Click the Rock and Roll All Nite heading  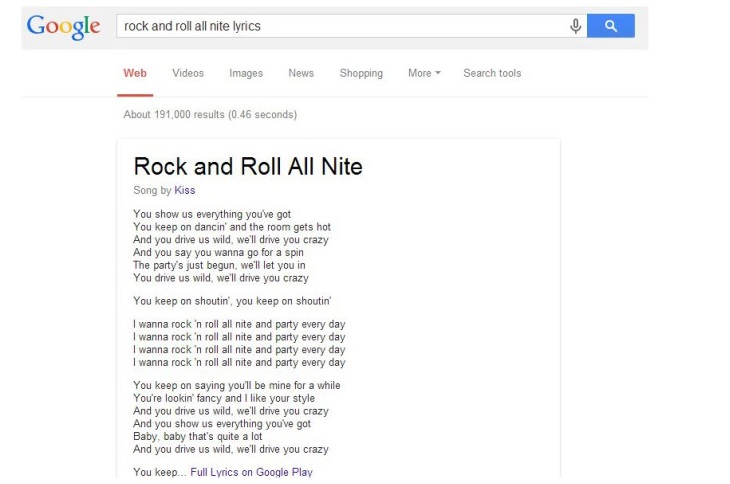coord(248,166)
